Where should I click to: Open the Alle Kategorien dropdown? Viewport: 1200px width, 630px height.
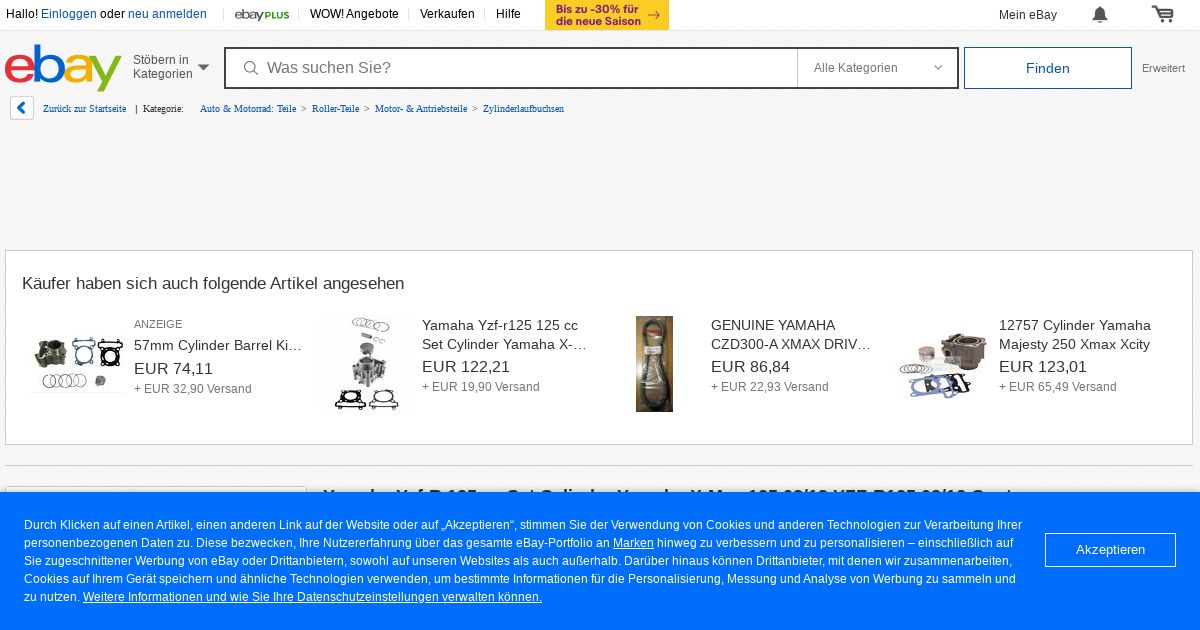[877, 68]
